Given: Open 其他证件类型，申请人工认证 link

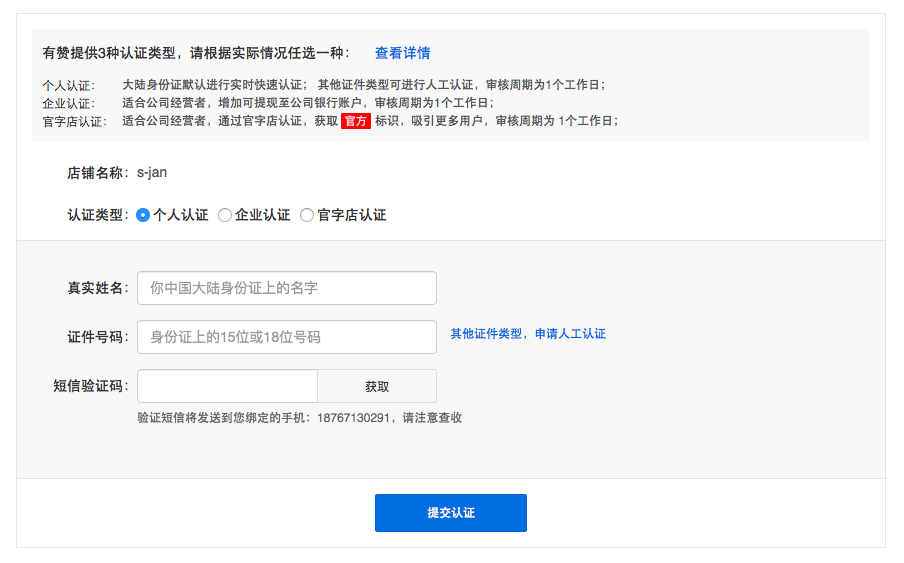Looking at the screenshot, I should (x=527, y=334).
